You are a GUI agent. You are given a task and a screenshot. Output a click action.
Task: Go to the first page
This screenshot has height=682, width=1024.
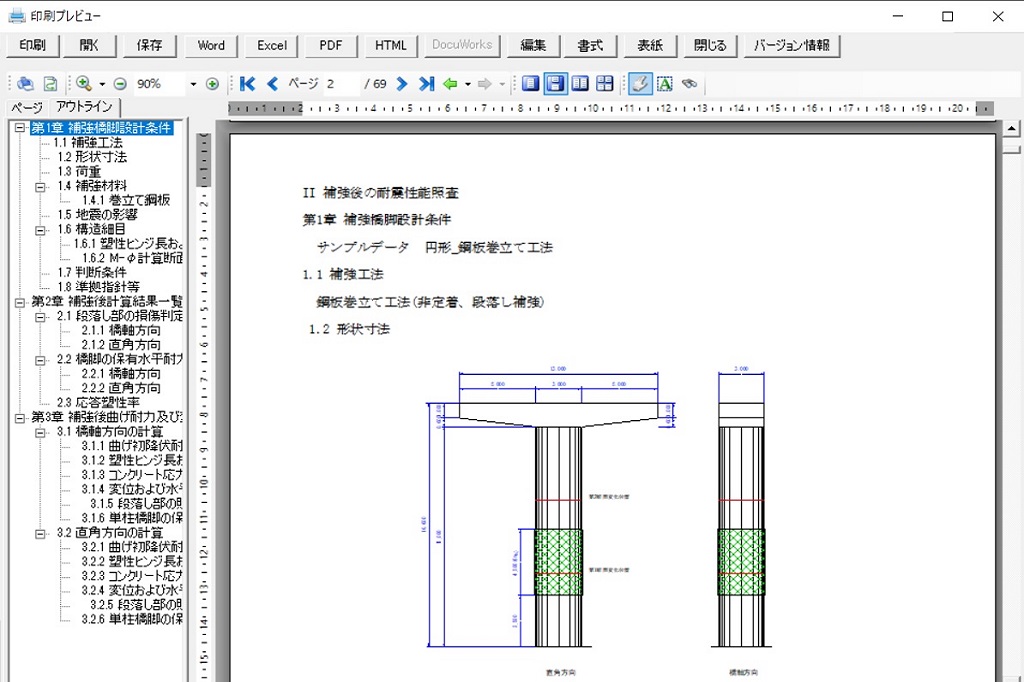[247, 84]
